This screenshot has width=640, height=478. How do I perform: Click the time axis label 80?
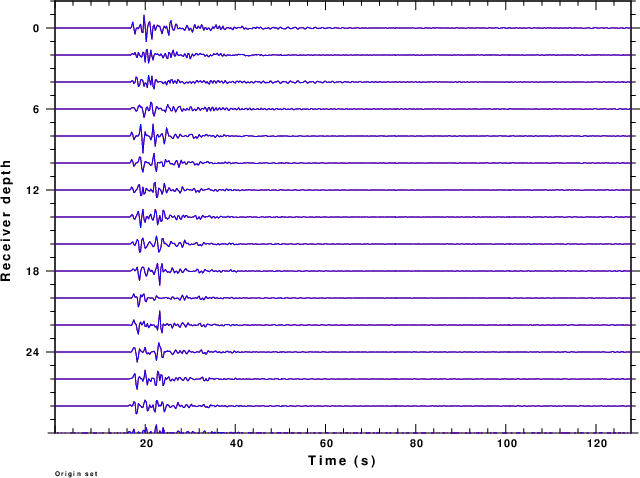coord(416,443)
